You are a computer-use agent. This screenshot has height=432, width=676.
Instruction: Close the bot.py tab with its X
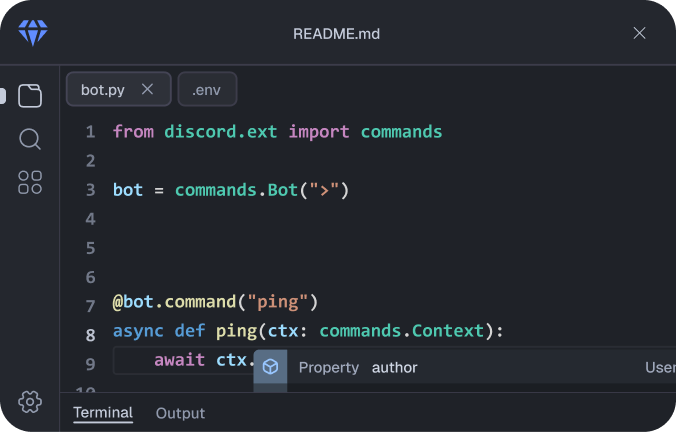147,89
